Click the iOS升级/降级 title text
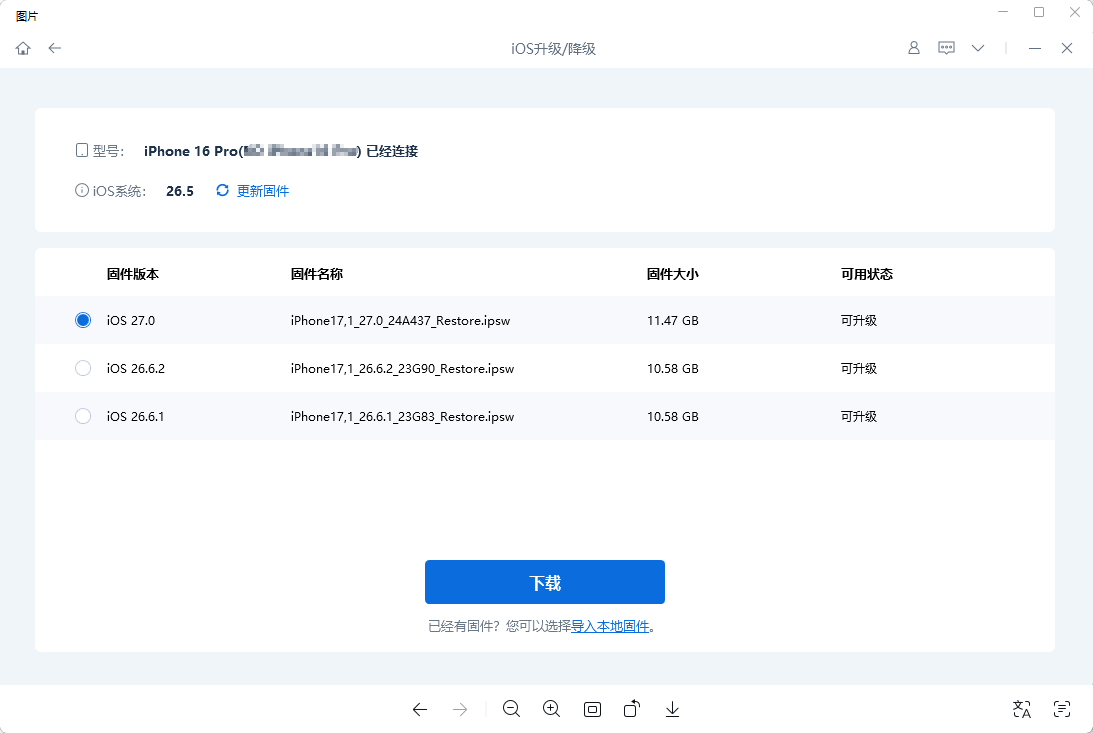The height and width of the screenshot is (733, 1093). [553, 49]
